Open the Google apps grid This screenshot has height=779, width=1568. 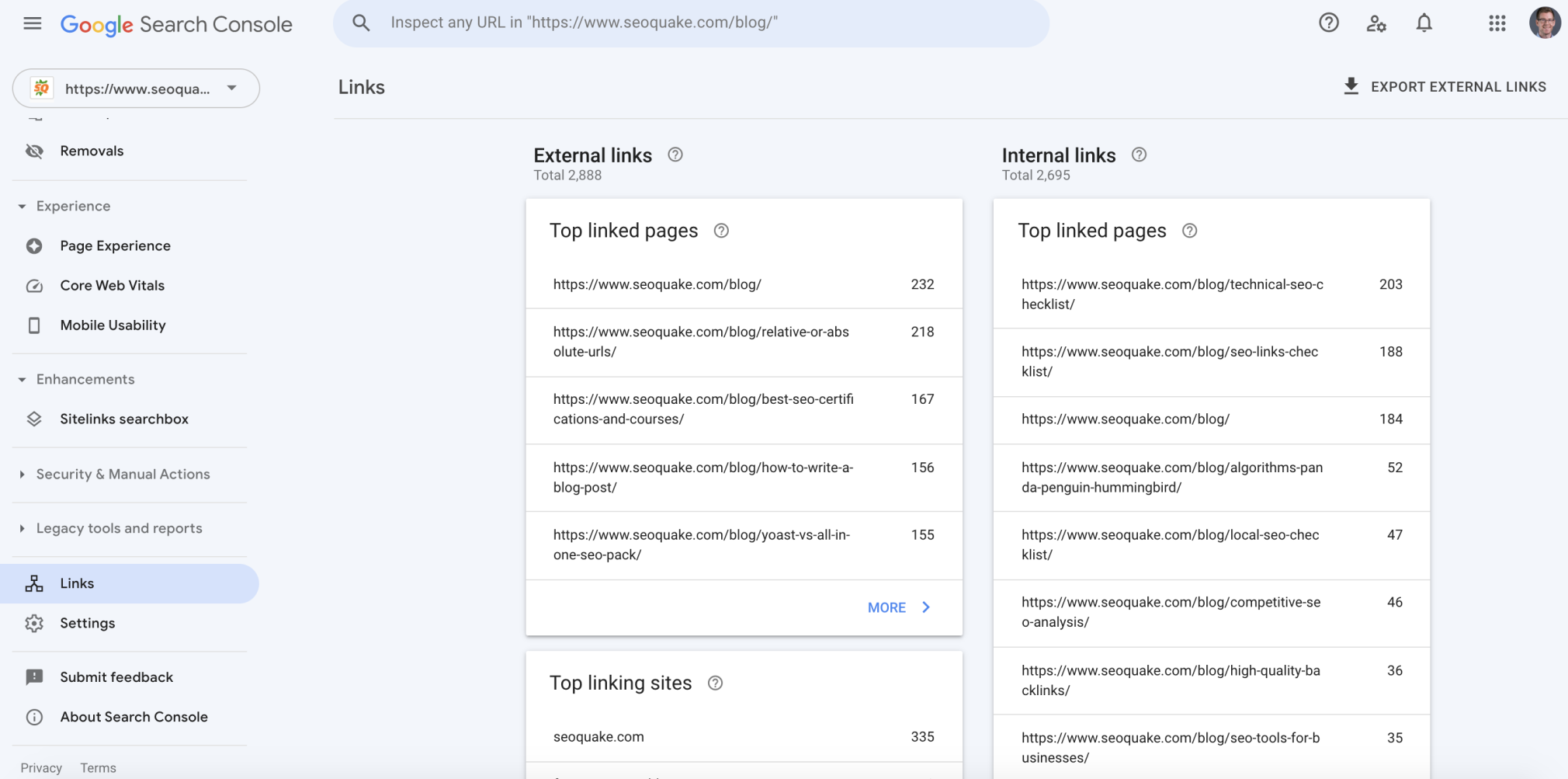pyautogui.click(x=1497, y=23)
